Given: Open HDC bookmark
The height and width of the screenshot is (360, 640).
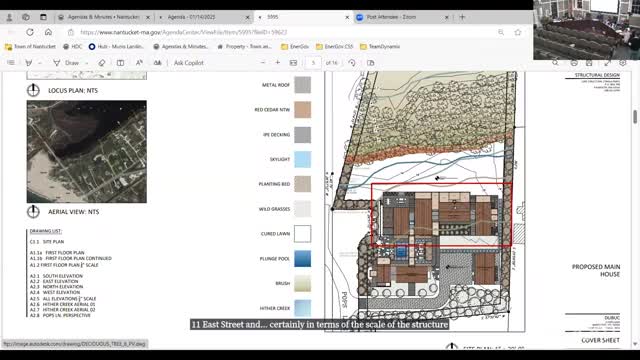Looking at the screenshot, I should [73, 47].
